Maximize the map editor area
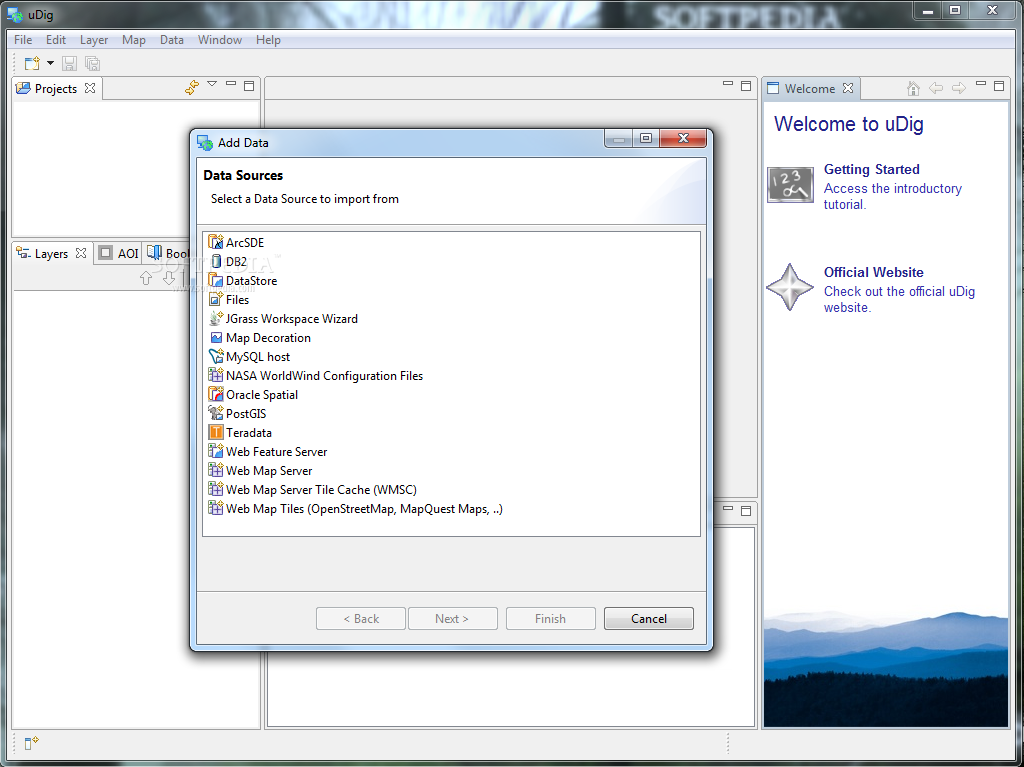 [746, 86]
